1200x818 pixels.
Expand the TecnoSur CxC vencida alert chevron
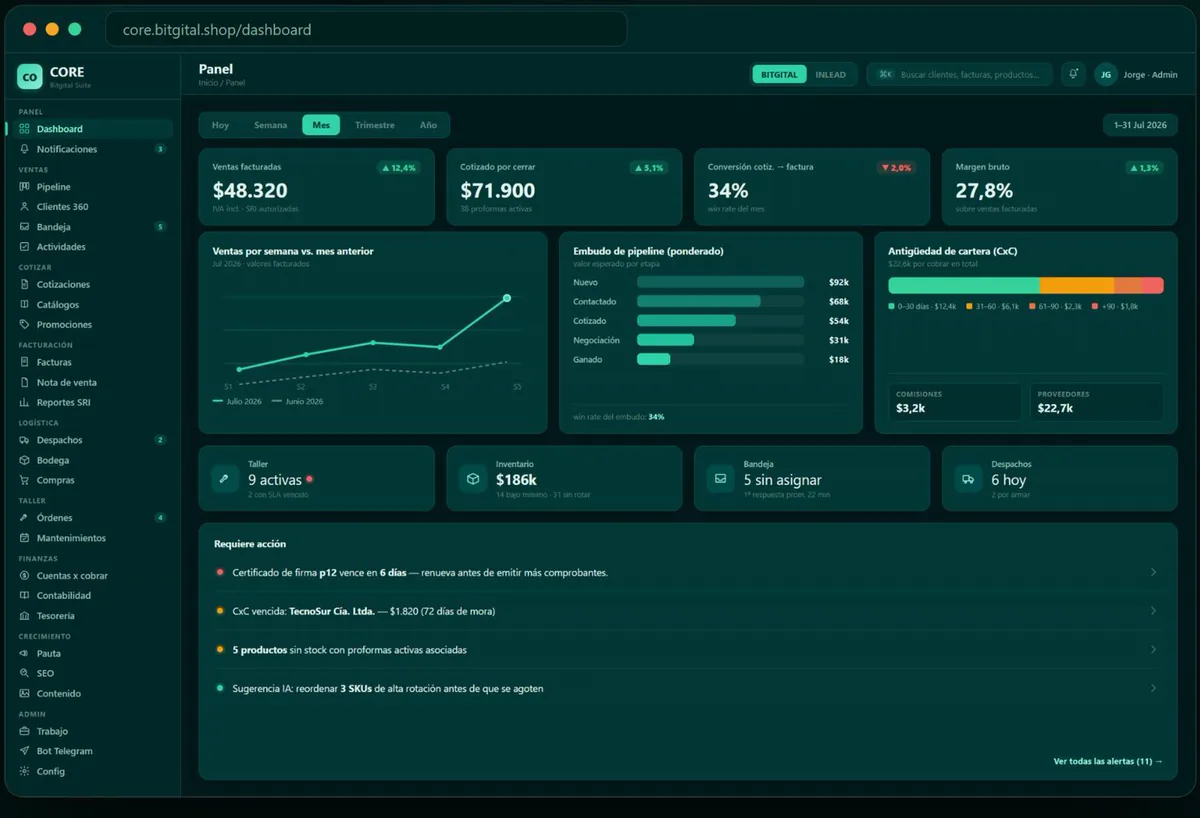(1154, 611)
